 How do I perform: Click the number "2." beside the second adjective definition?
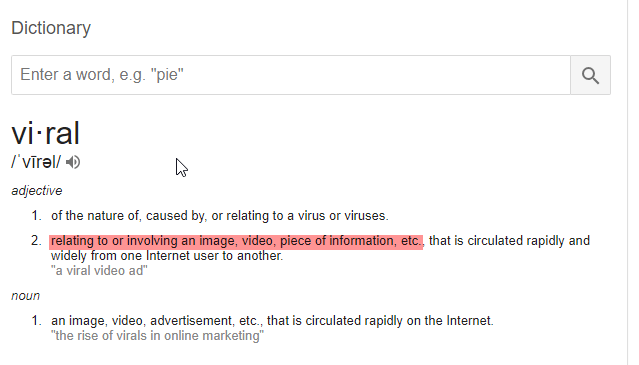(x=36, y=241)
